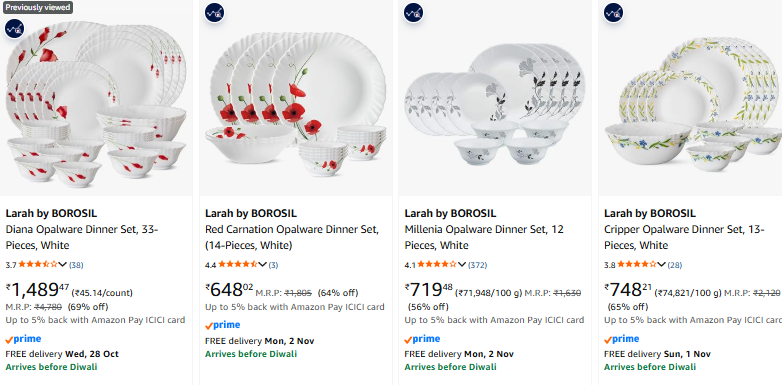
Task: Open the 372 reviews link
Action: 477,265
